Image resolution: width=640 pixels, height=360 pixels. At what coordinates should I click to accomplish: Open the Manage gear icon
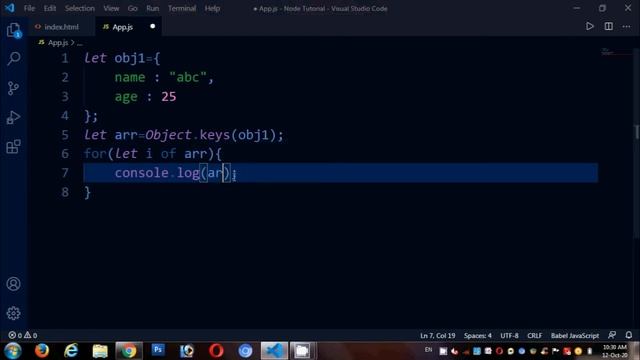click(x=13, y=313)
